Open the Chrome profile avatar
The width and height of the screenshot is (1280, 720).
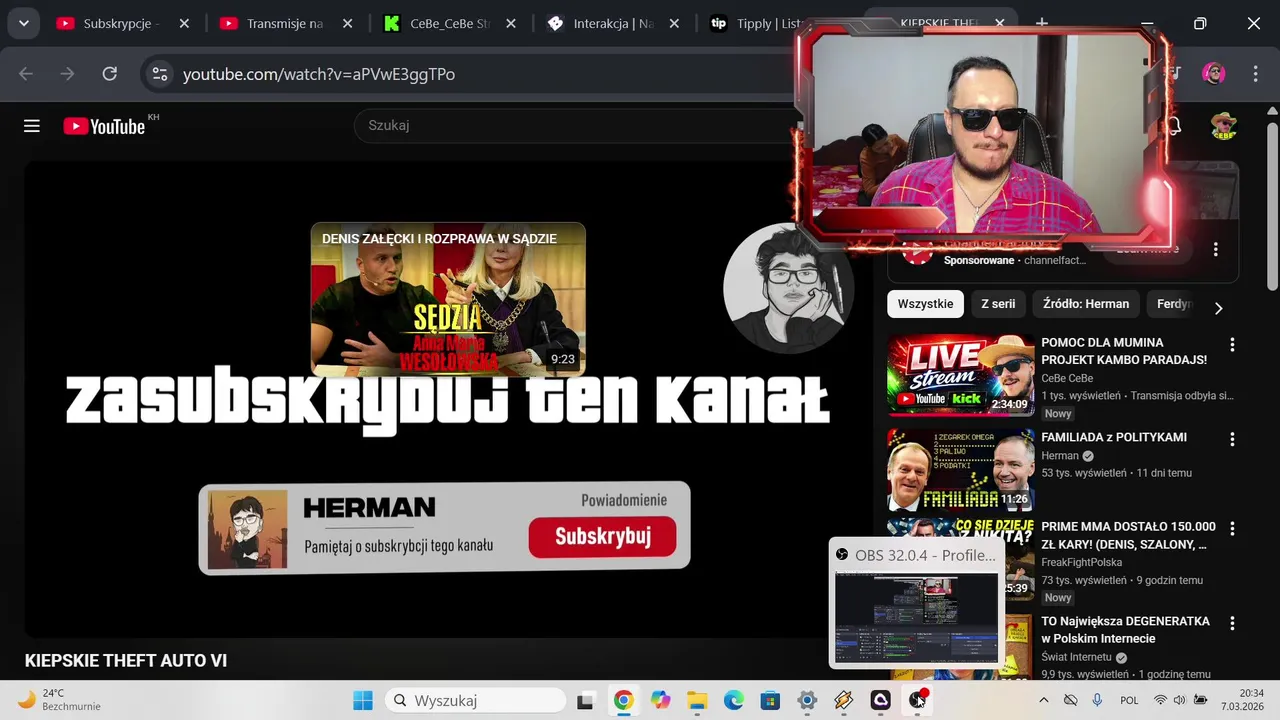1214,74
